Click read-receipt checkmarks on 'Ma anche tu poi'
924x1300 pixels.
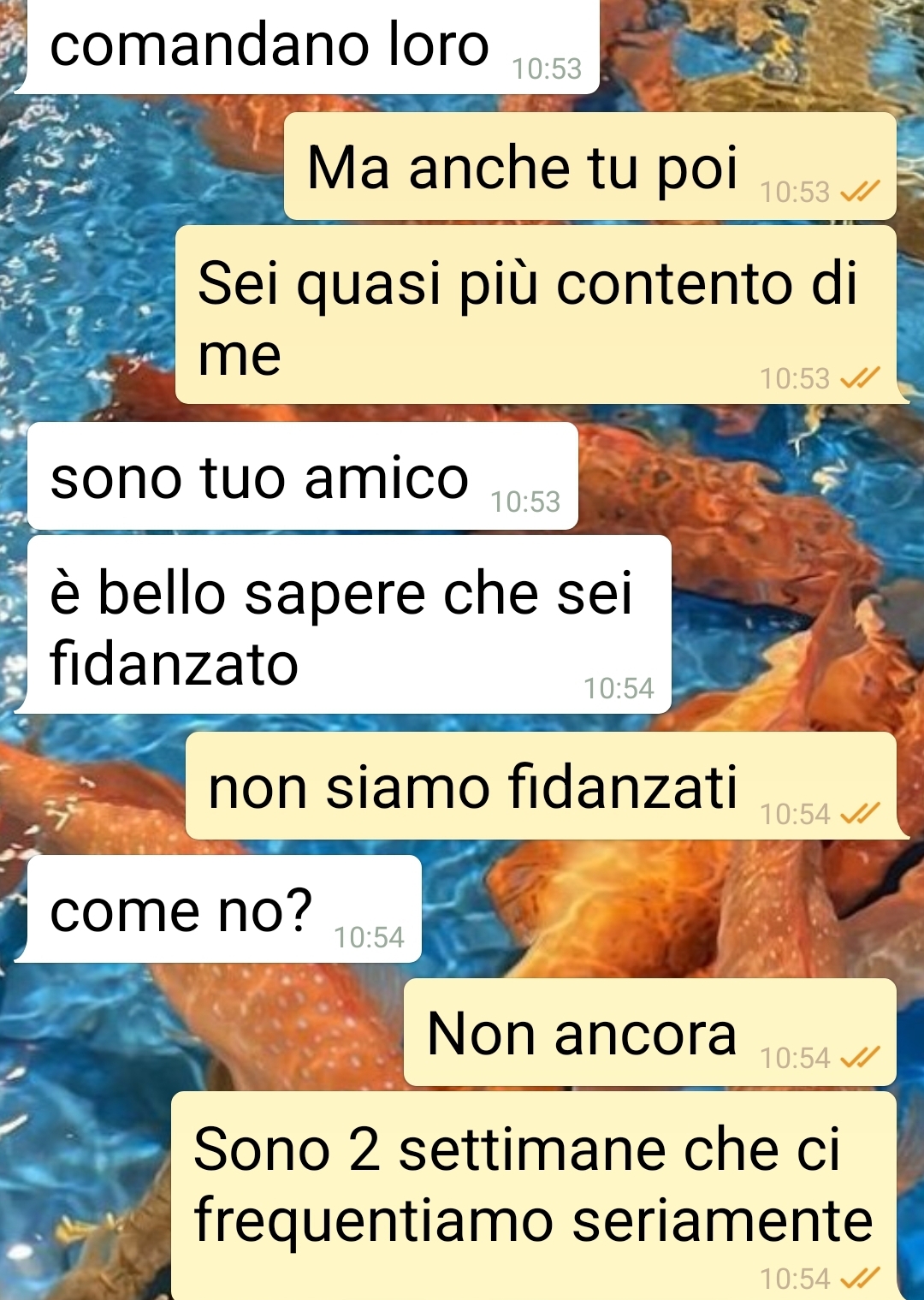coord(860,193)
